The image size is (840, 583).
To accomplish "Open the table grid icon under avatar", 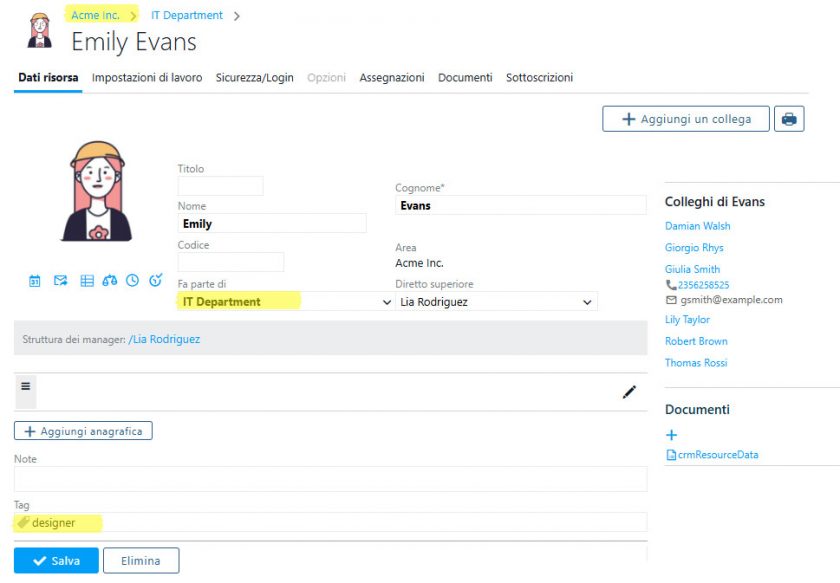I will [x=87, y=281].
